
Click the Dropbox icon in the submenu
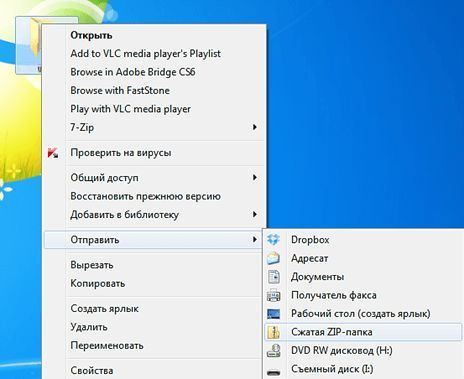(274, 239)
